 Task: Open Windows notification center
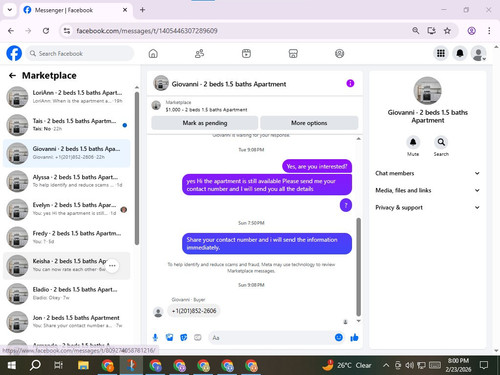click(484, 365)
